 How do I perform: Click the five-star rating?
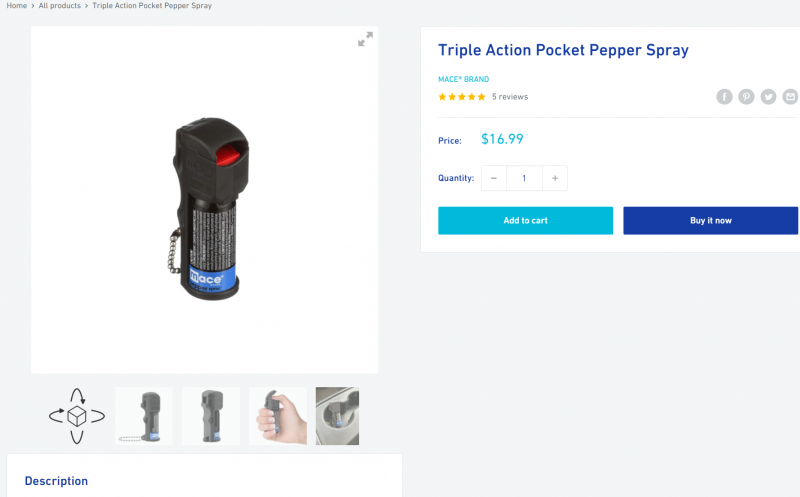click(x=462, y=96)
